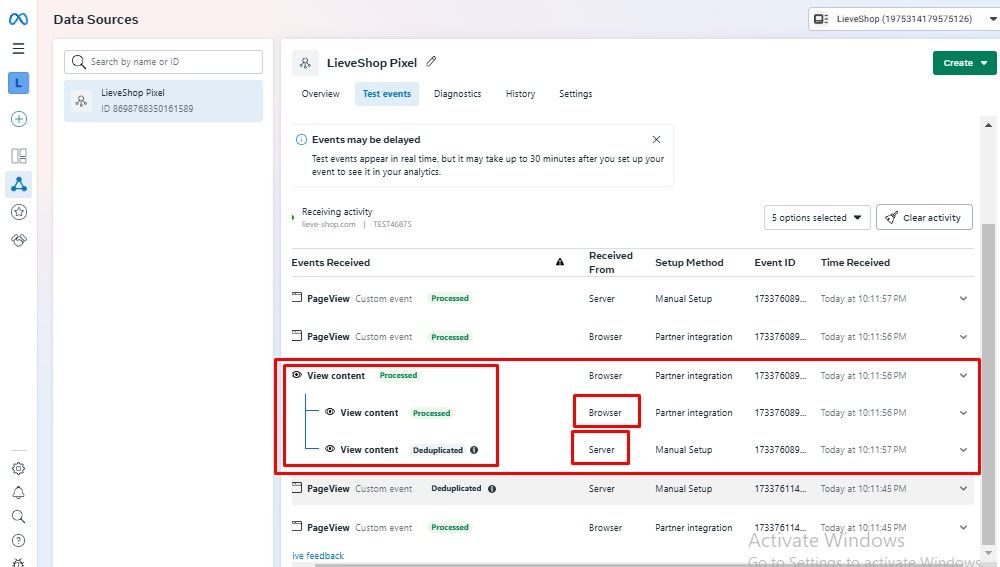The width and height of the screenshot is (1000, 567).
Task: Click the bug report icon
Action: pos(18,563)
